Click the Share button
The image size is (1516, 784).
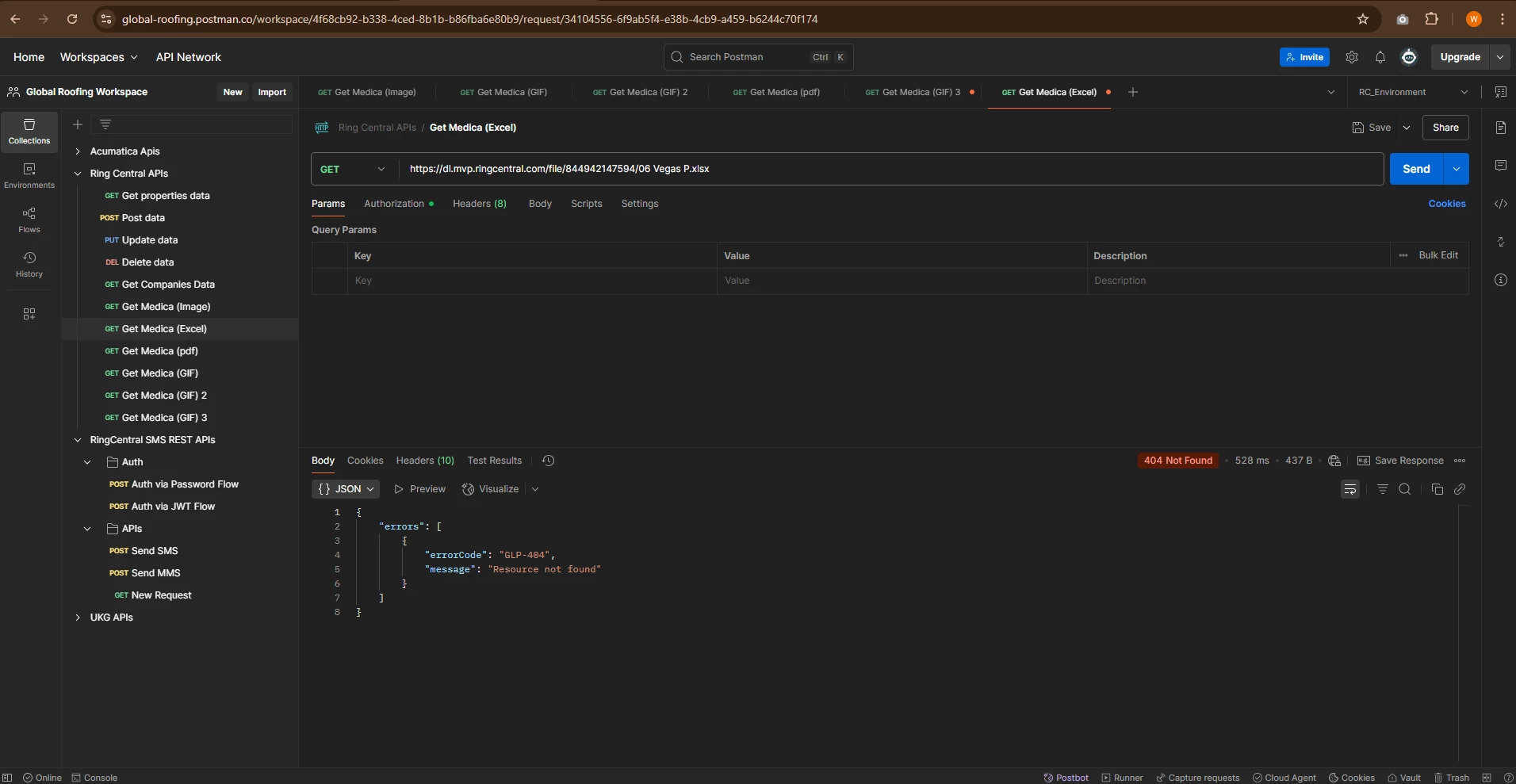1445,128
